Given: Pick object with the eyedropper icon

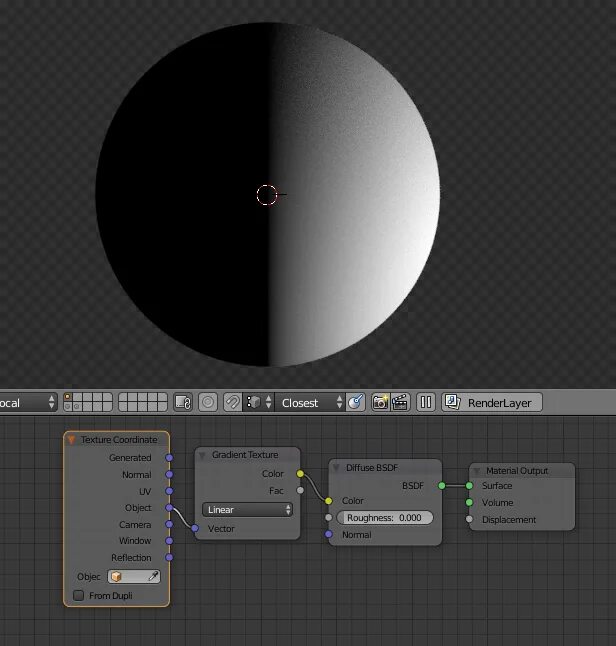Looking at the screenshot, I should [153, 576].
